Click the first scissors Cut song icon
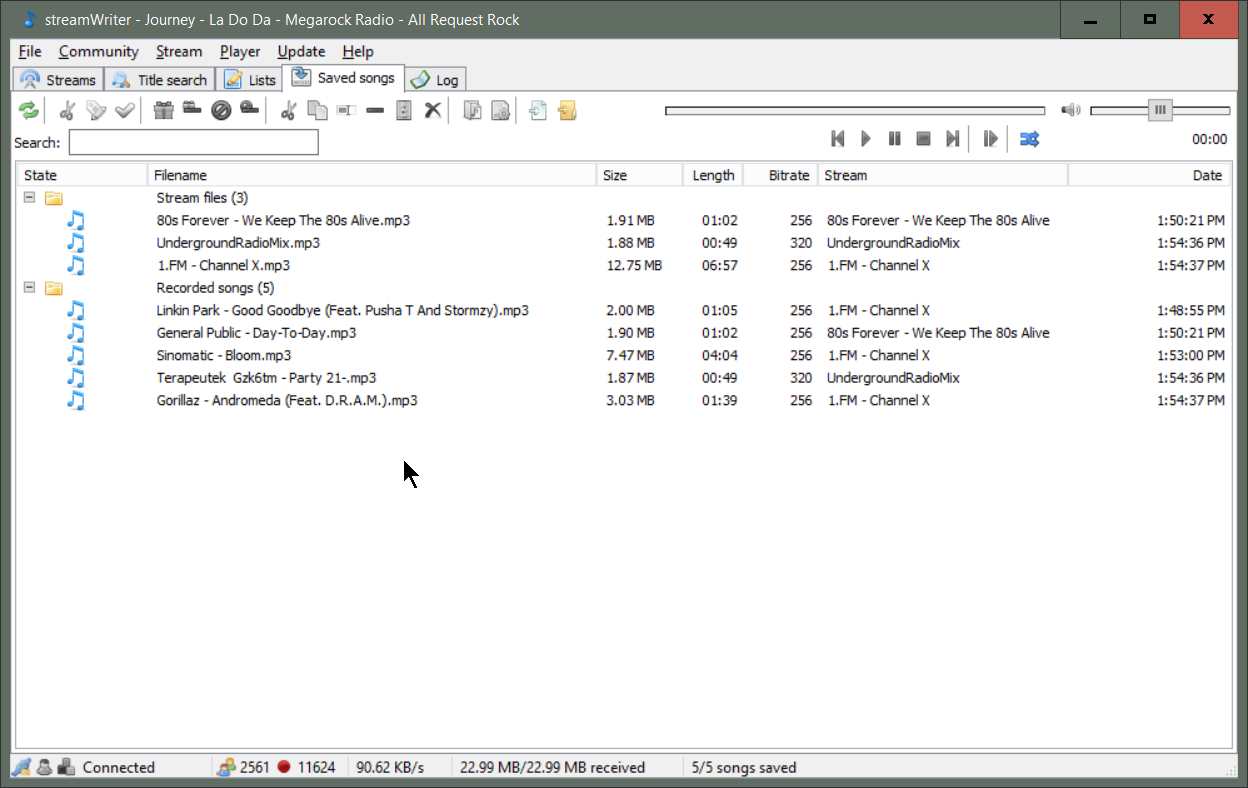Image resolution: width=1248 pixels, height=788 pixels. pos(68,110)
